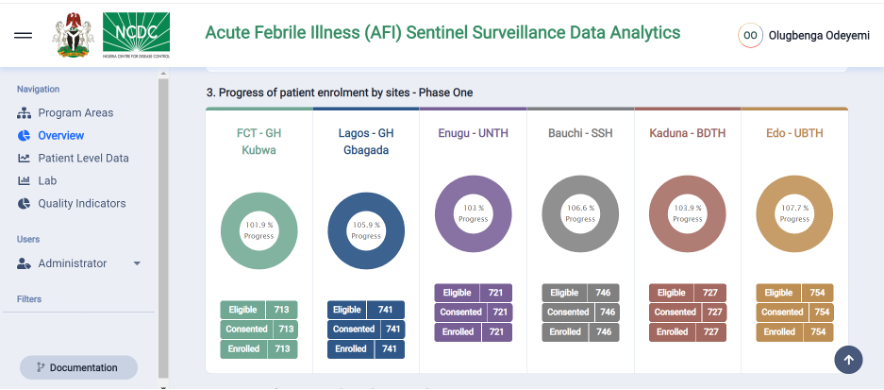Click the OO user avatar
The width and height of the screenshot is (884, 390).
[x=750, y=35]
